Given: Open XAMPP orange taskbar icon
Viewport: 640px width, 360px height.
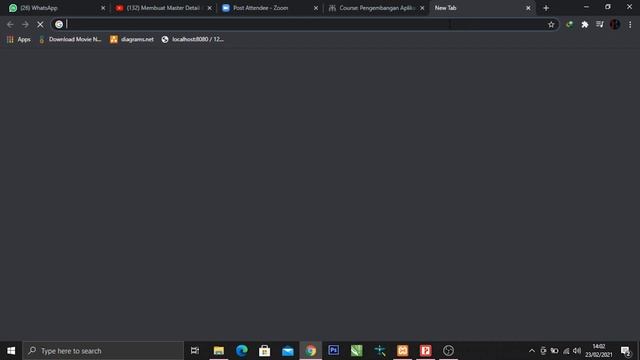Looking at the screenshot, I should 402,351.
